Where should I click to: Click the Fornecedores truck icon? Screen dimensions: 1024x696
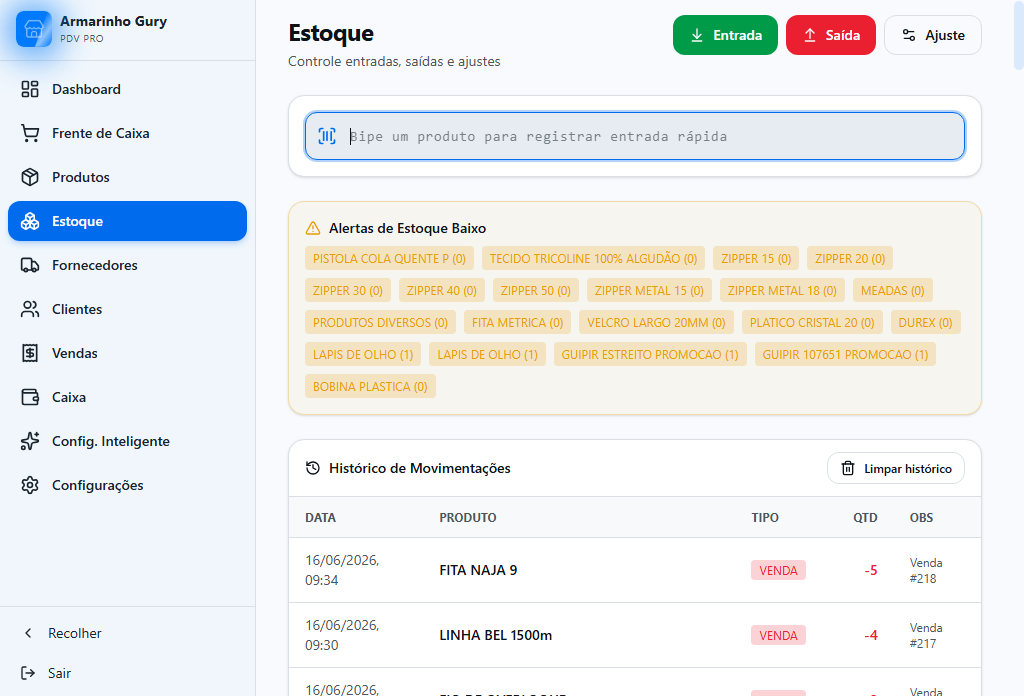[30, 265]
